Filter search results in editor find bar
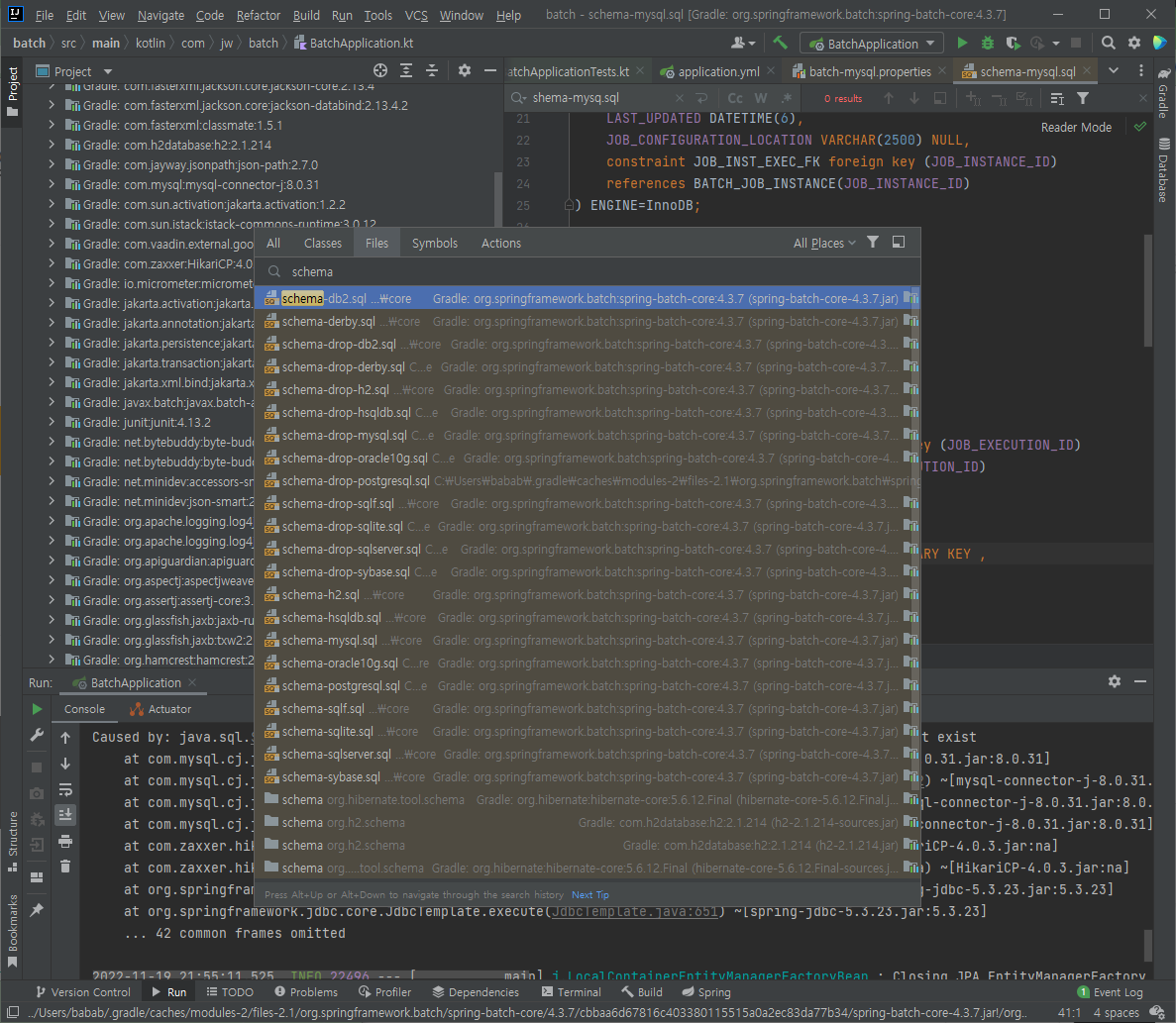The height and width of the screenshot is (1023, 1176). click(x=1083, y=98)
